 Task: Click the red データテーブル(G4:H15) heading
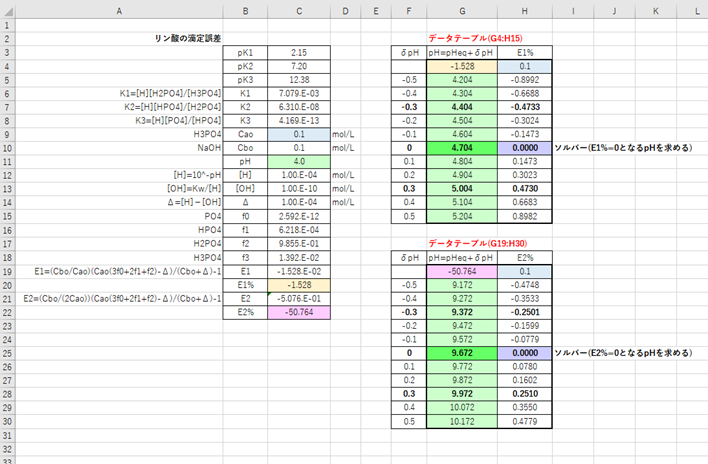click(x=475, y=38)
